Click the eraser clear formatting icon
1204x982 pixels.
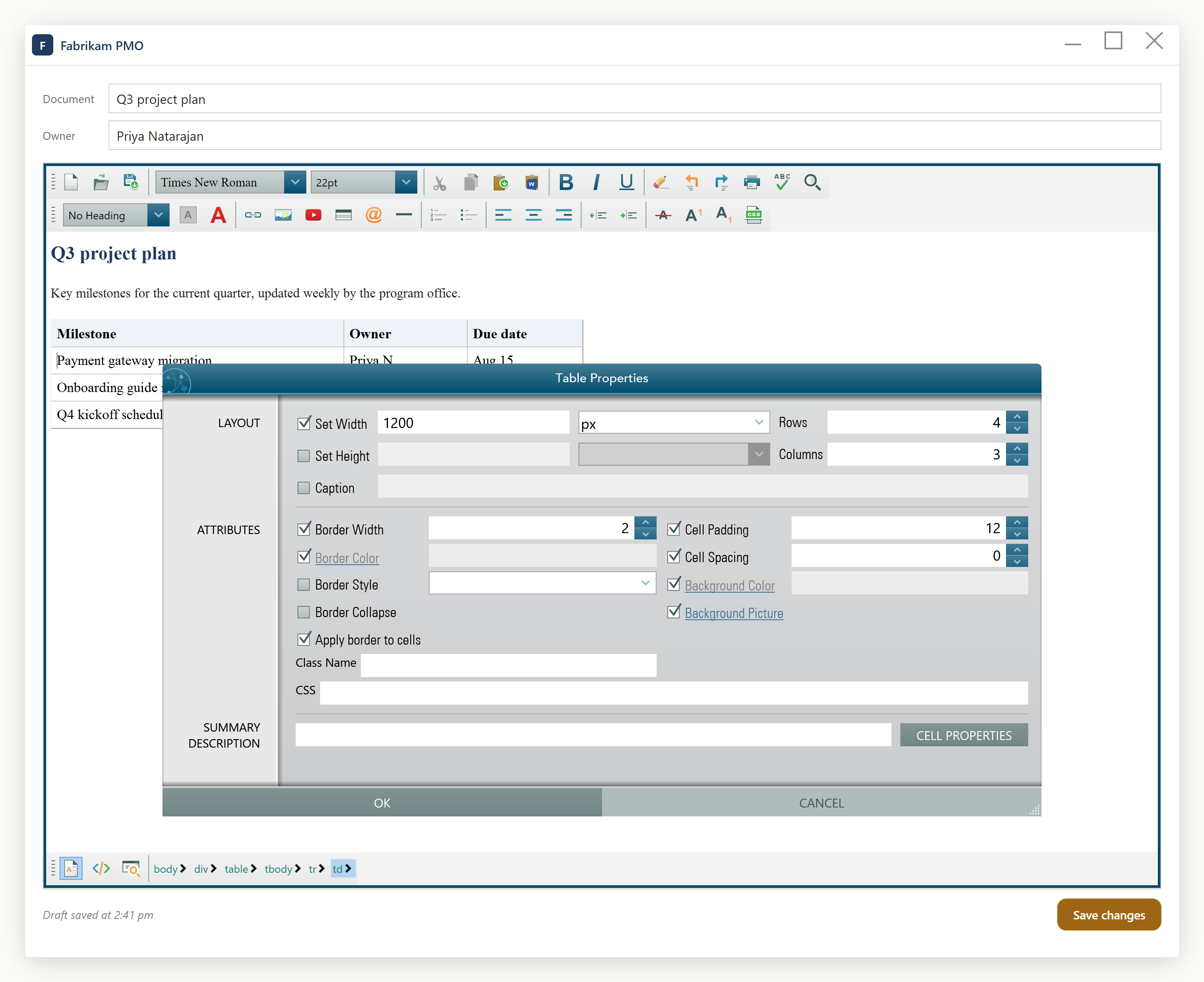pos(661,182)
